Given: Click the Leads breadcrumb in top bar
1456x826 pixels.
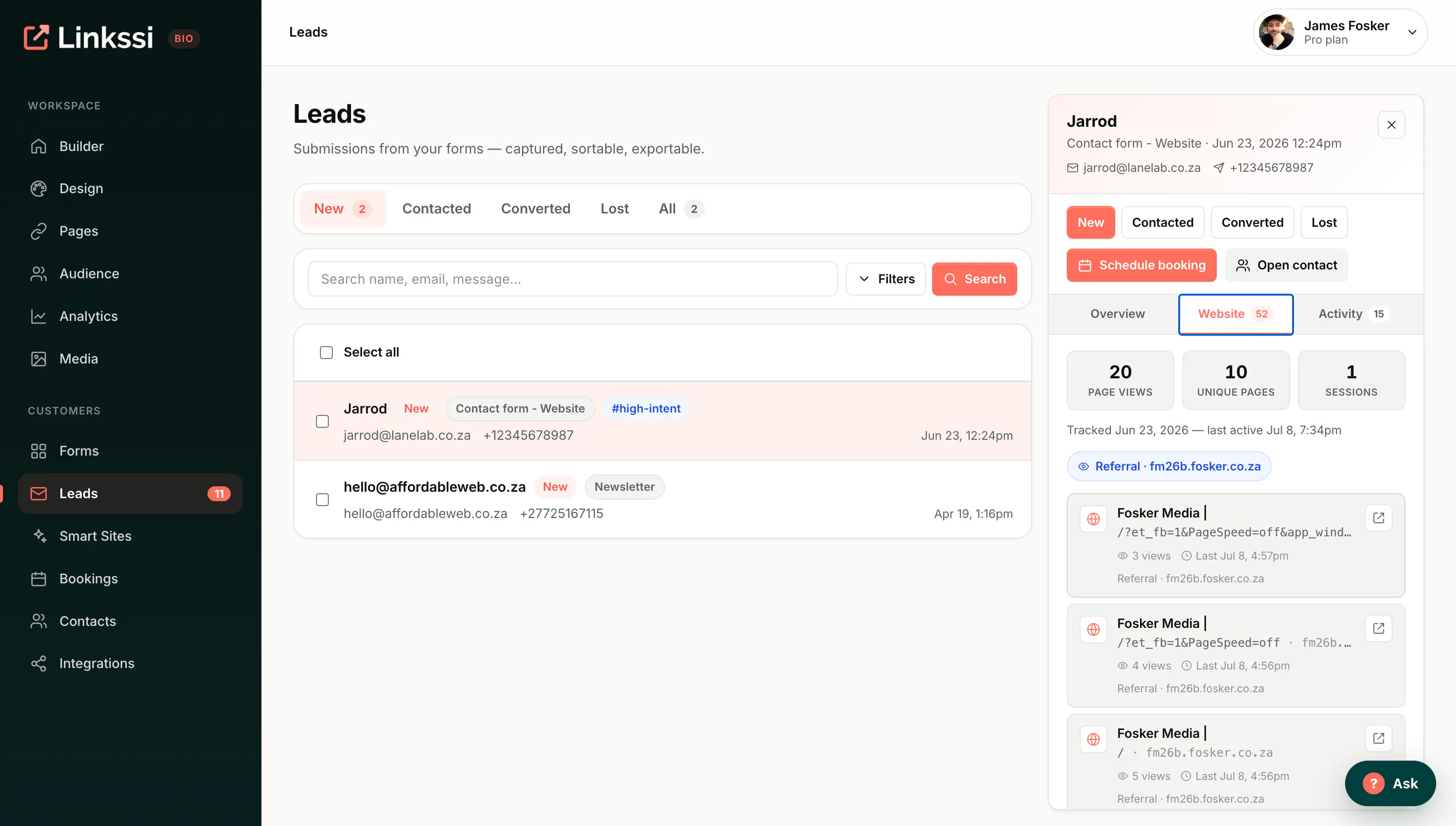Looking at the screenshot, I should (x=308, y=32).
